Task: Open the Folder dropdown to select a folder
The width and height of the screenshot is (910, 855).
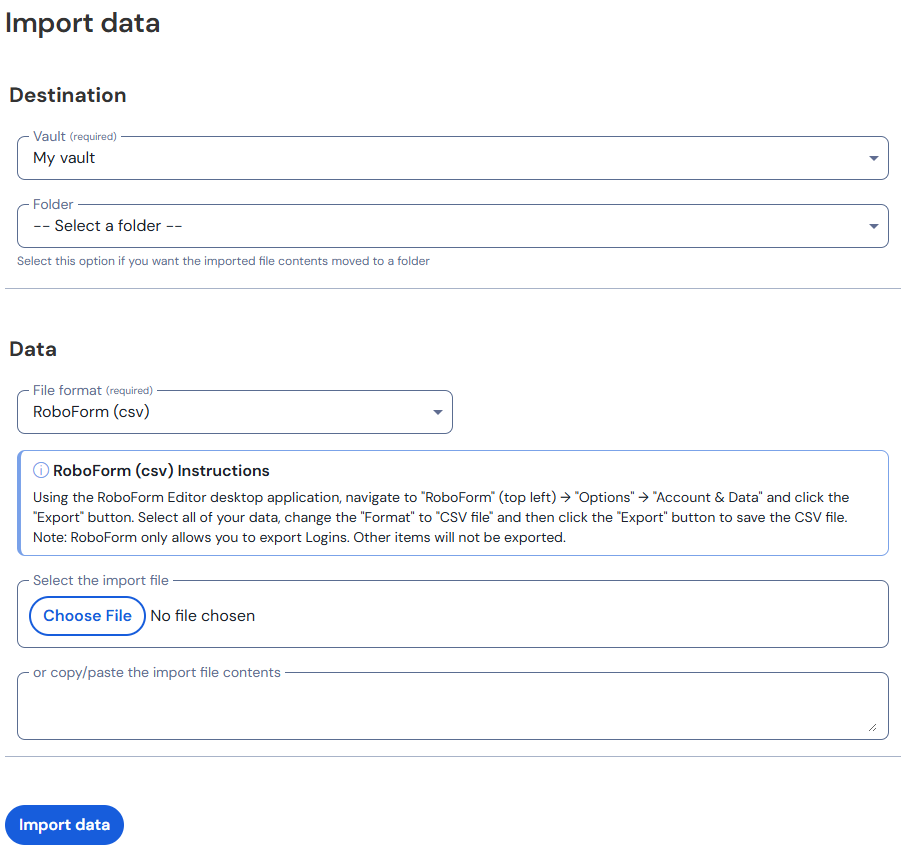Action: pyautogui.click(x=453, y=226)
